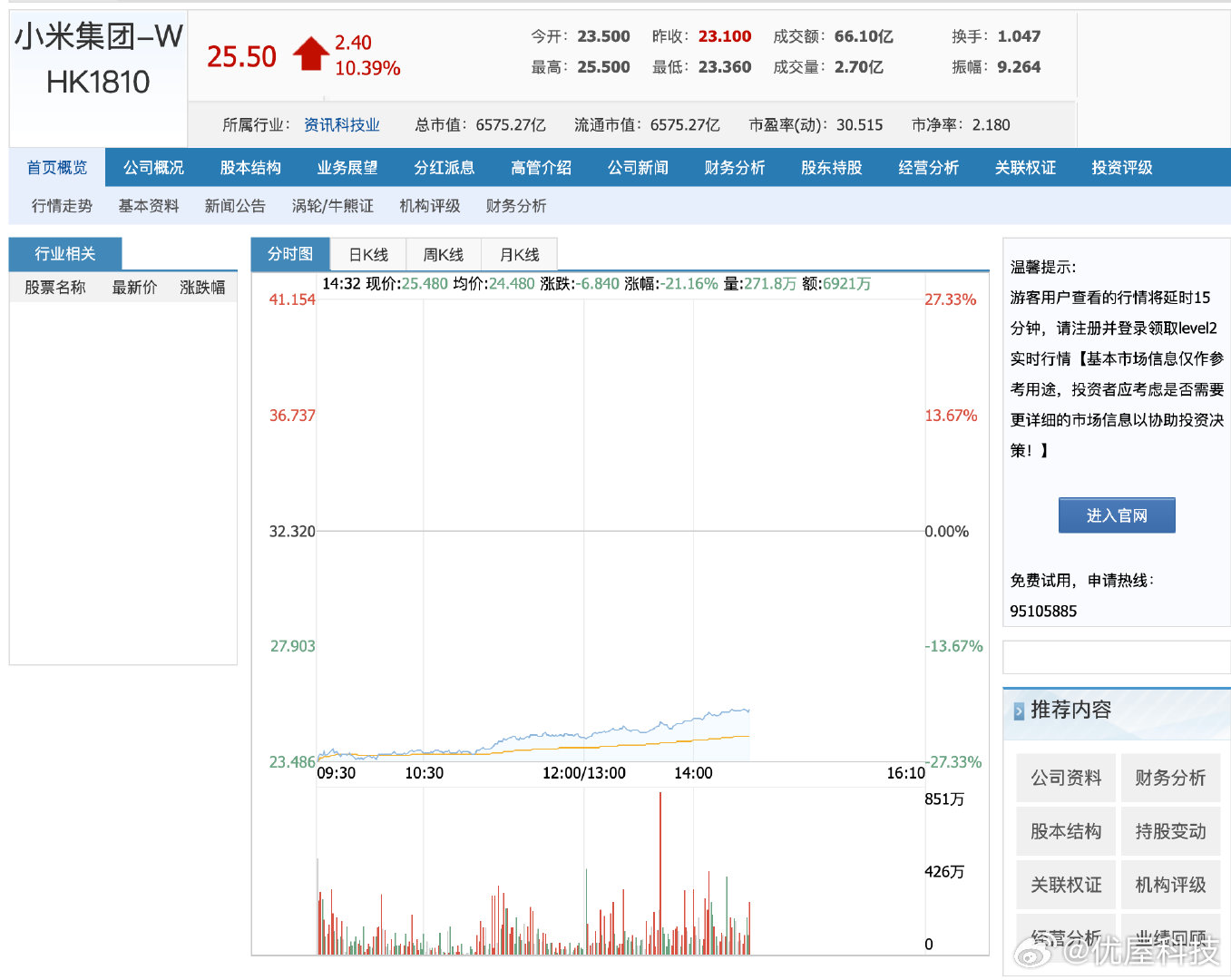Open the 机构评级 sub-menu link
This screenshot has height=980, width=1231.
(x=430, y=206)
